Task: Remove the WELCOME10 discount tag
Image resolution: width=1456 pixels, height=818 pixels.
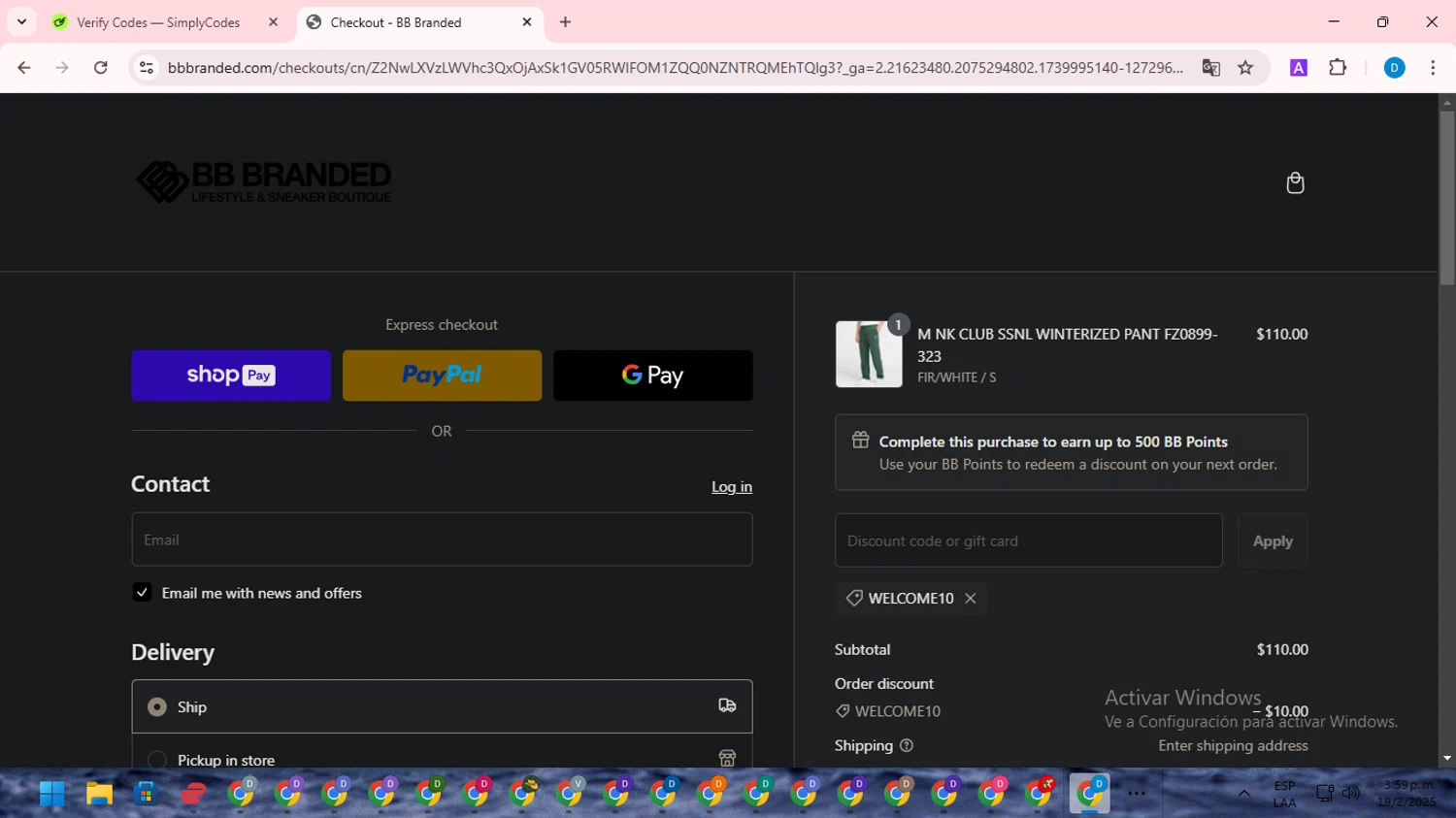Action: (970, 599)
